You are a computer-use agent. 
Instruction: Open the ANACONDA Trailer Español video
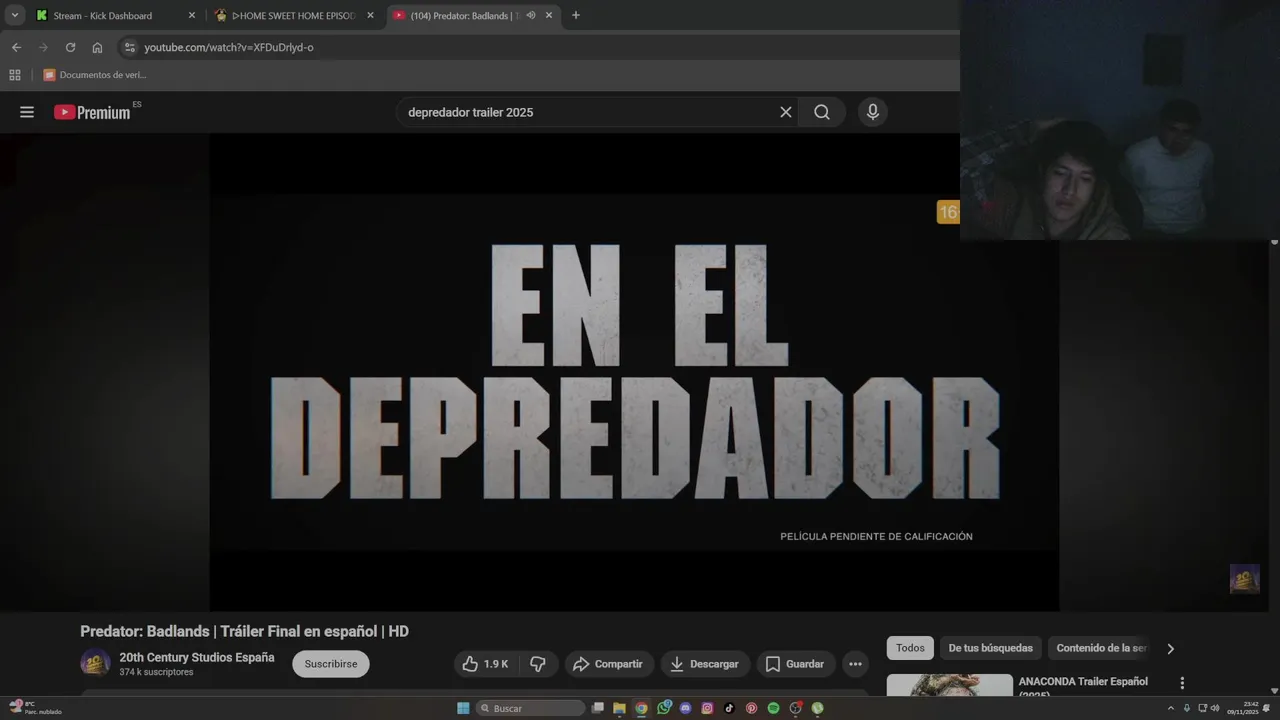[1083, 686]
